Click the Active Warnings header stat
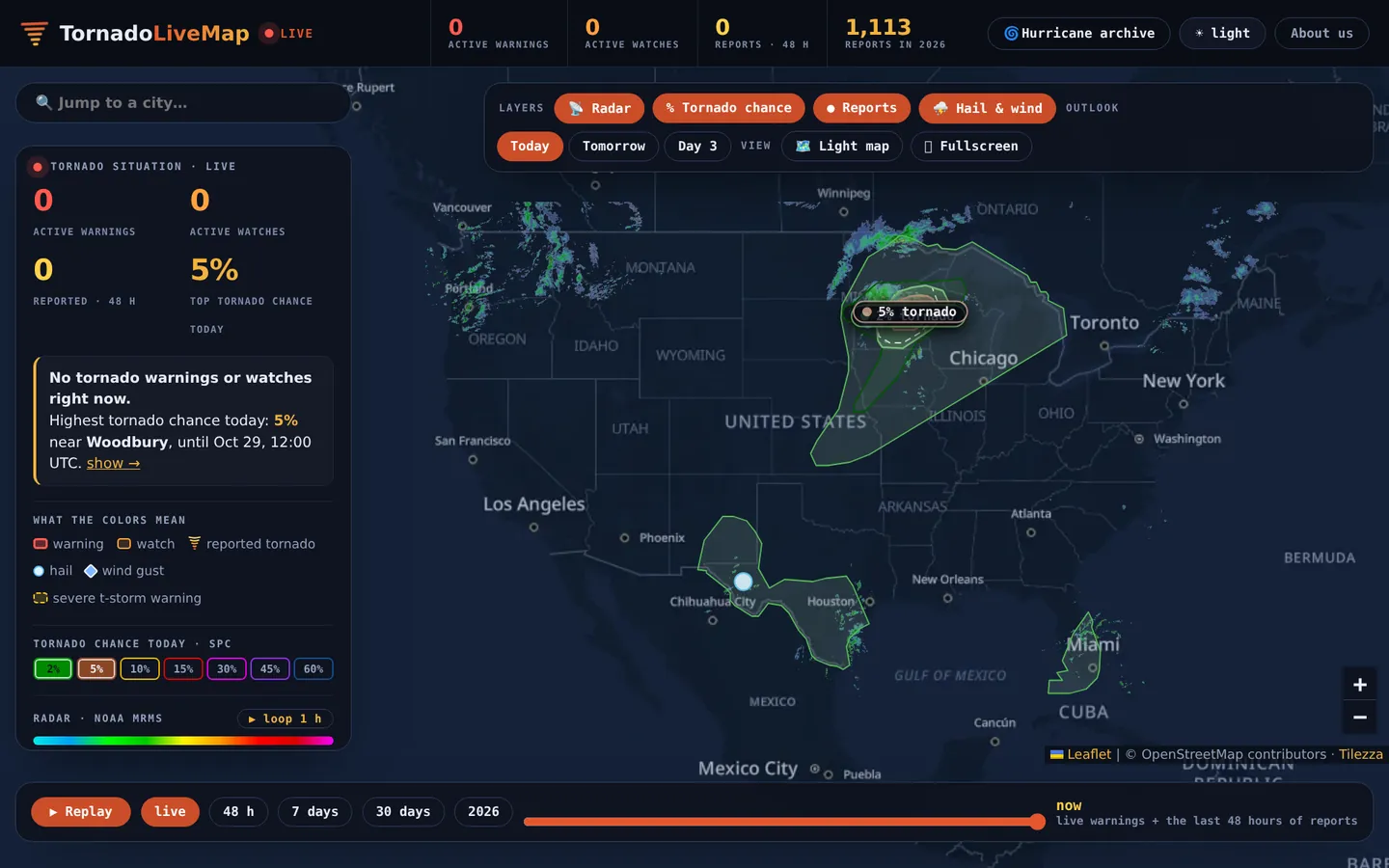1389x868 pixels. point(499,33)
